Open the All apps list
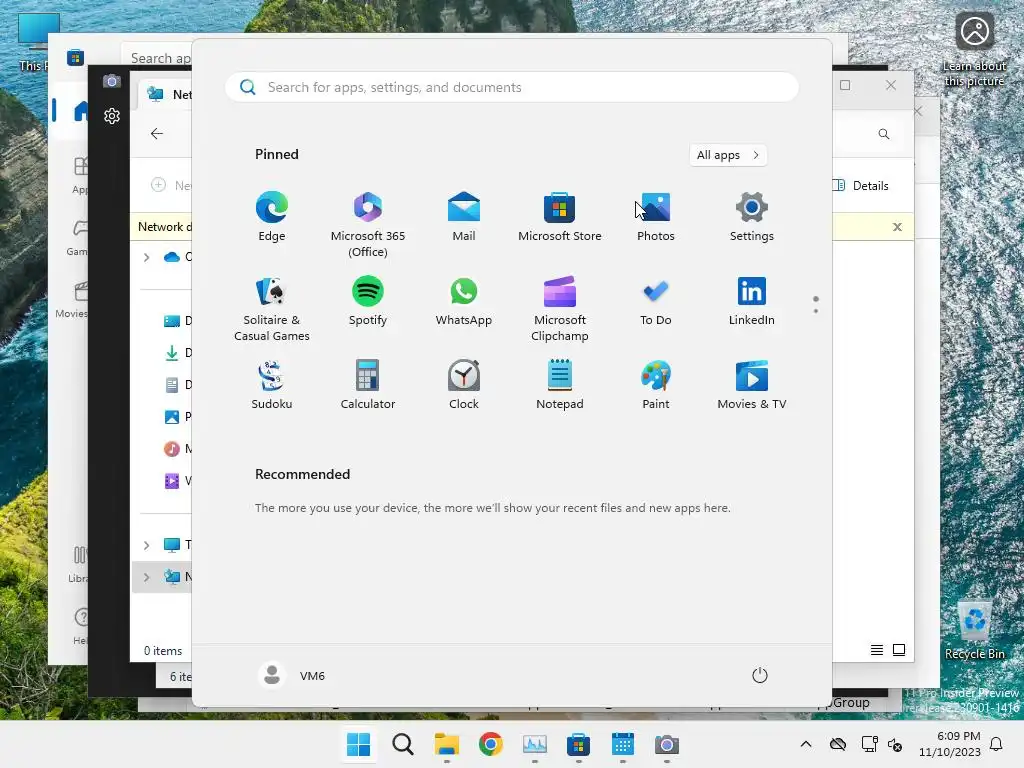1024x768 pixels. pyautogui.click(x=728, y=155)
